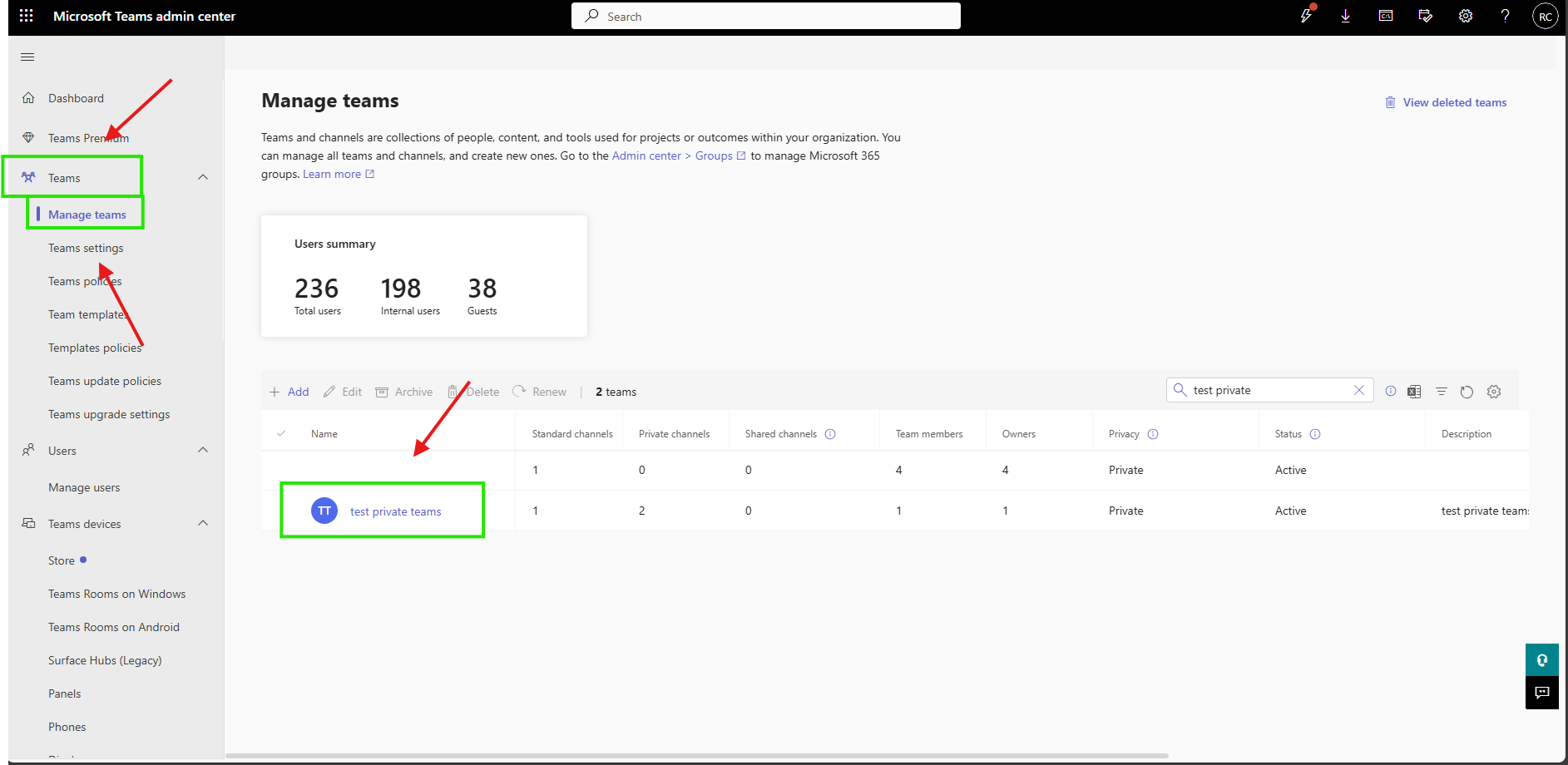Click the info icon beside table search
The width and height of the screenshot is (1568, 765).
pyautogui.click(x=1391, y=391)
